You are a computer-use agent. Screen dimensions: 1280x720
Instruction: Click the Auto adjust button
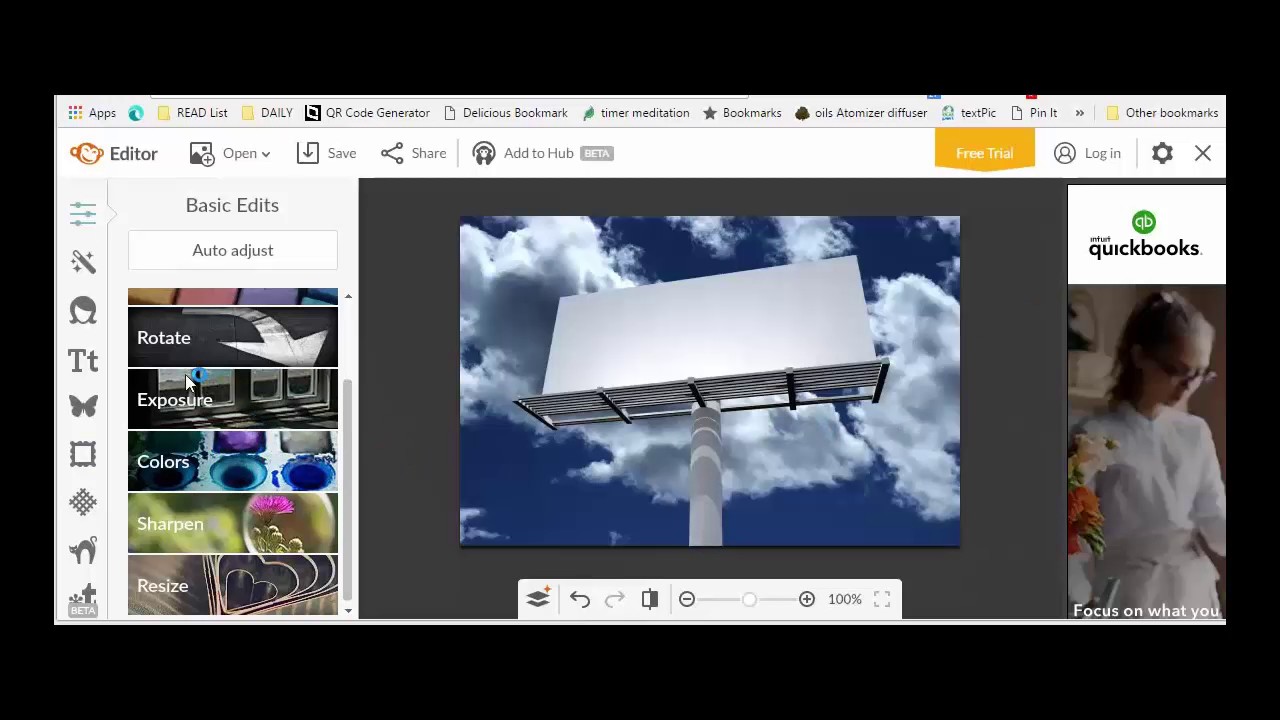233,250
